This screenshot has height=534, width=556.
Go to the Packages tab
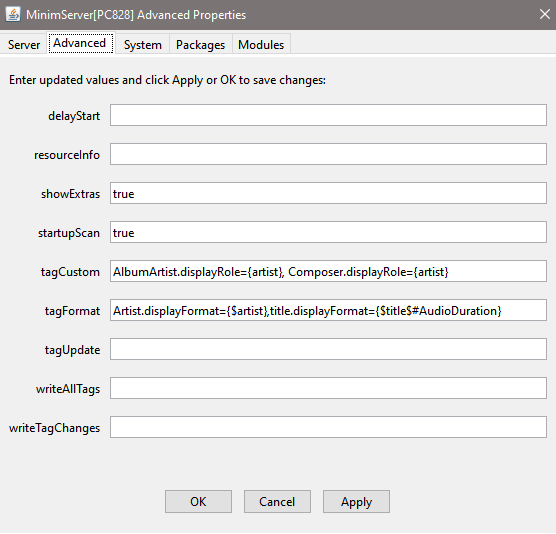coord(201,45)
